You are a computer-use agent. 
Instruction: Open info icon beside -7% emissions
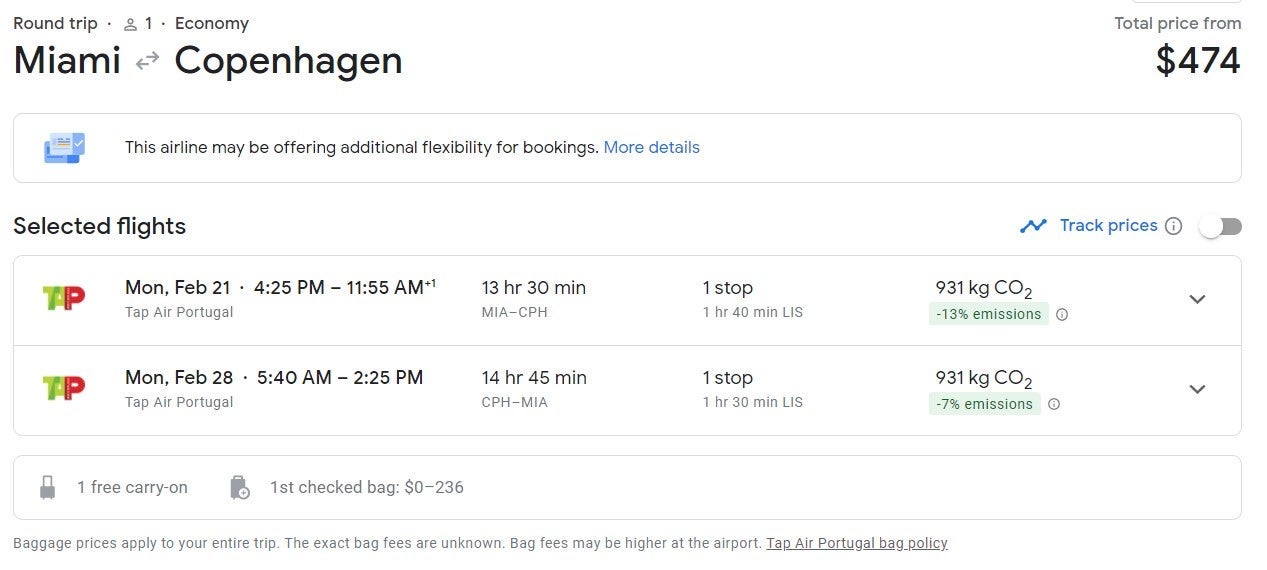point(1054,404)
